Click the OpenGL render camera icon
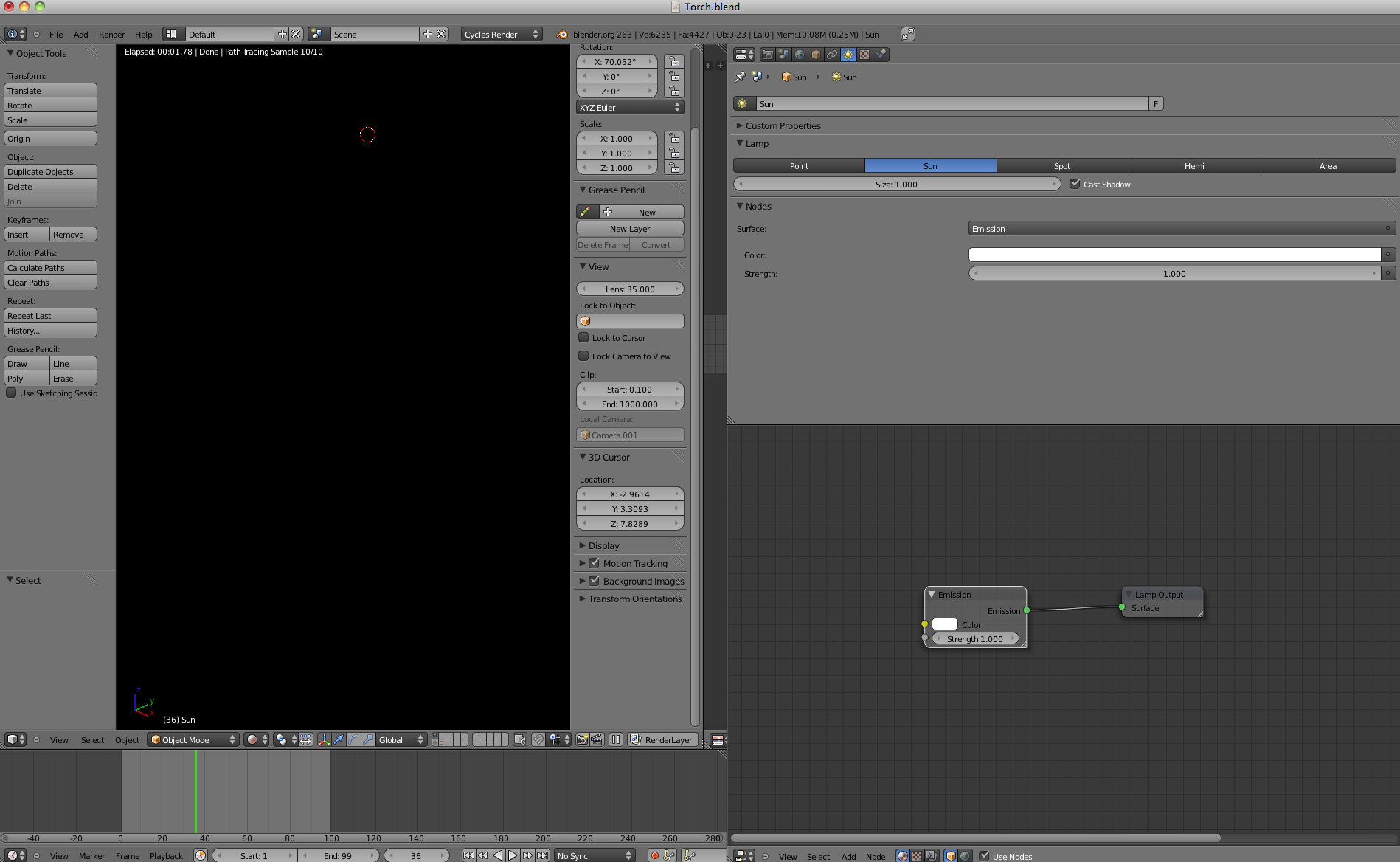The height and width of the screenshot is (862, 1400). 583,739
